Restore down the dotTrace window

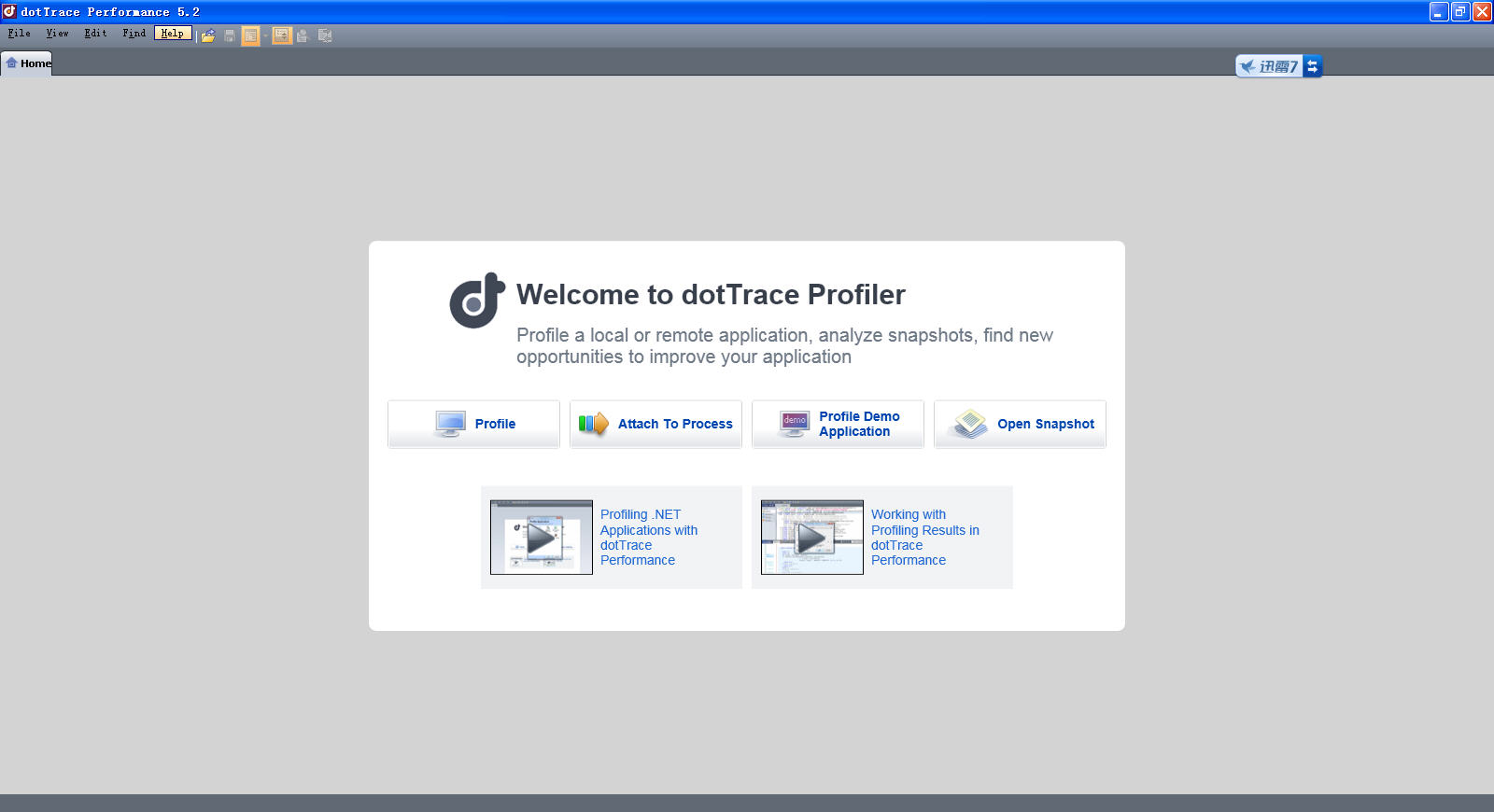click(1460, 11)
